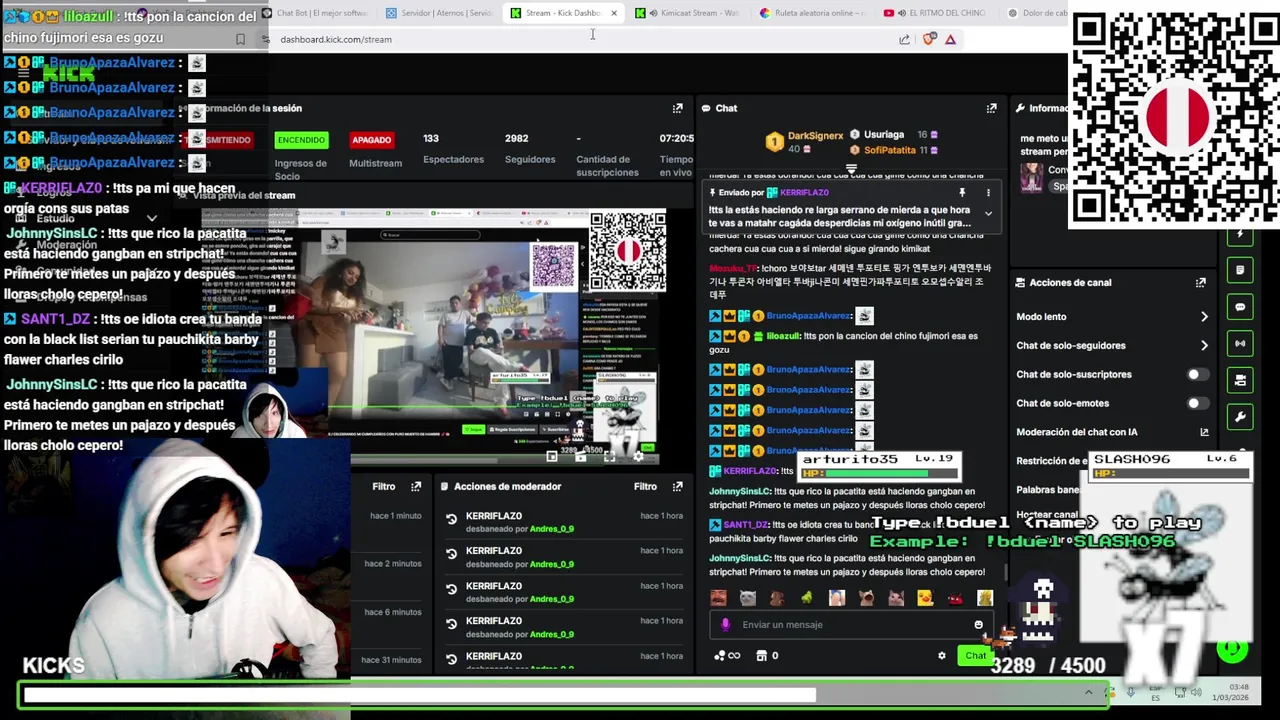Click 'hace 31 minutos' activity row
This screenshot has height=720, width=1280.
coord(391,660)
